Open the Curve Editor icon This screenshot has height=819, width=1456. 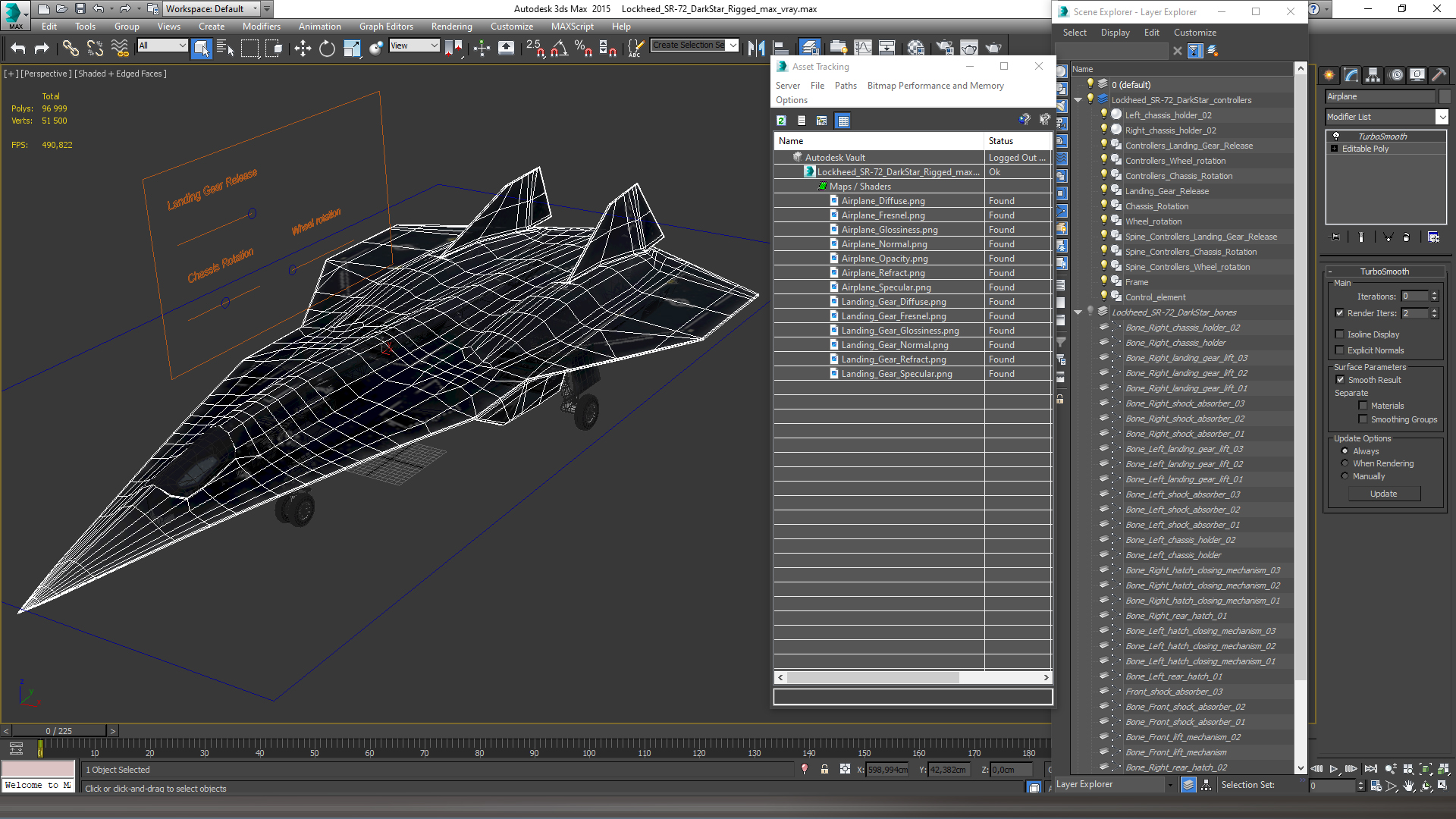pyautogui.click(x=863, y=49)
